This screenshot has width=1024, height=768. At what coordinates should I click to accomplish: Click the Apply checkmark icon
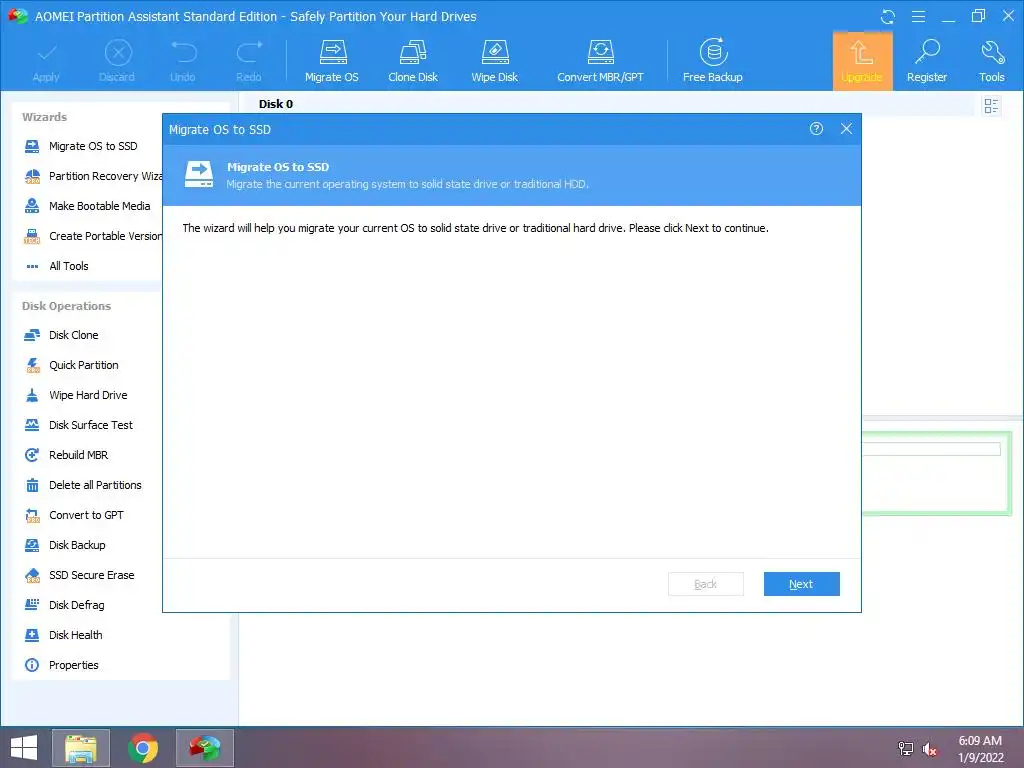pyautogui.click(x=46, y=61)
